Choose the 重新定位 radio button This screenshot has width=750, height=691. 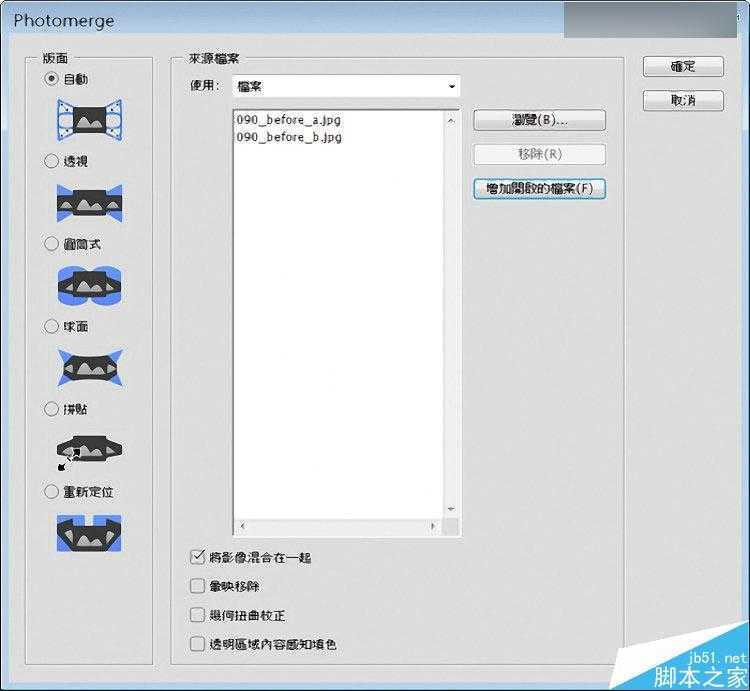point(51,492)
